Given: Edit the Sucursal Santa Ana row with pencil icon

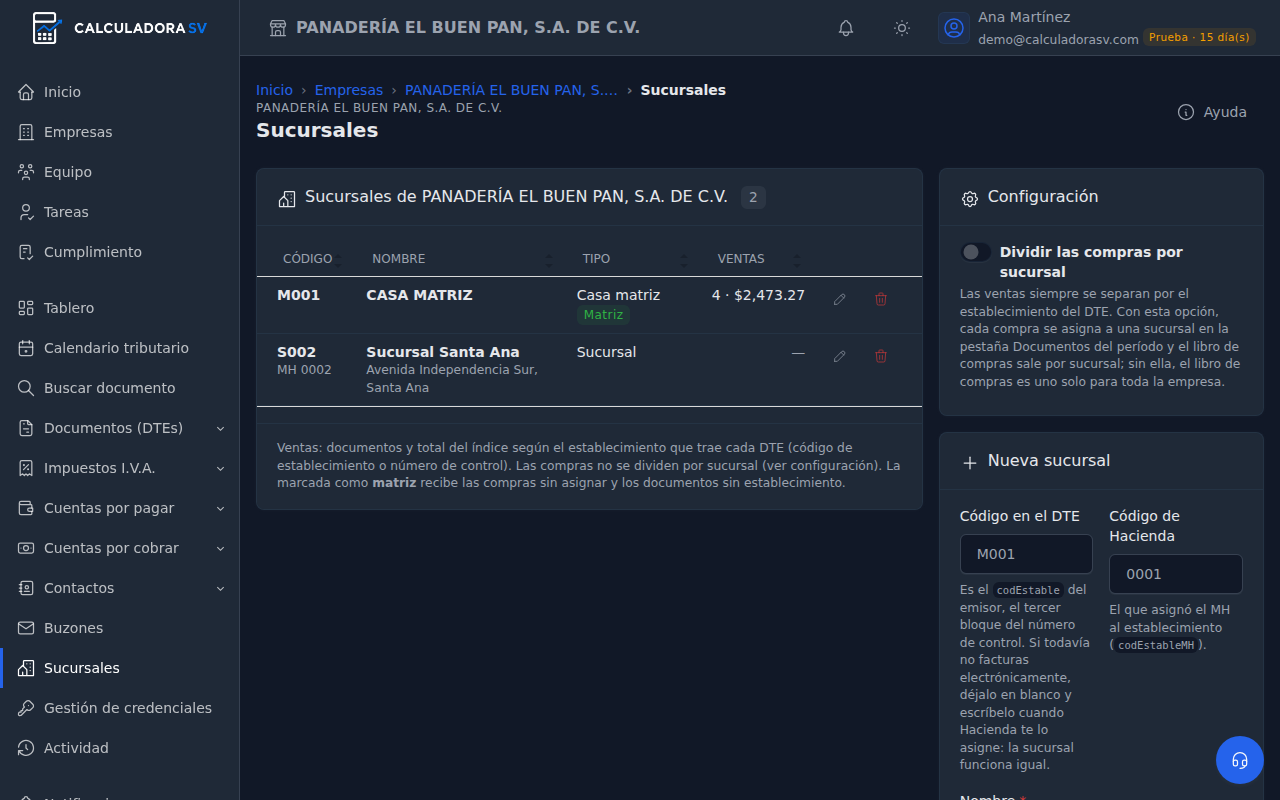Looking at the screenshot, I should 840,356.
